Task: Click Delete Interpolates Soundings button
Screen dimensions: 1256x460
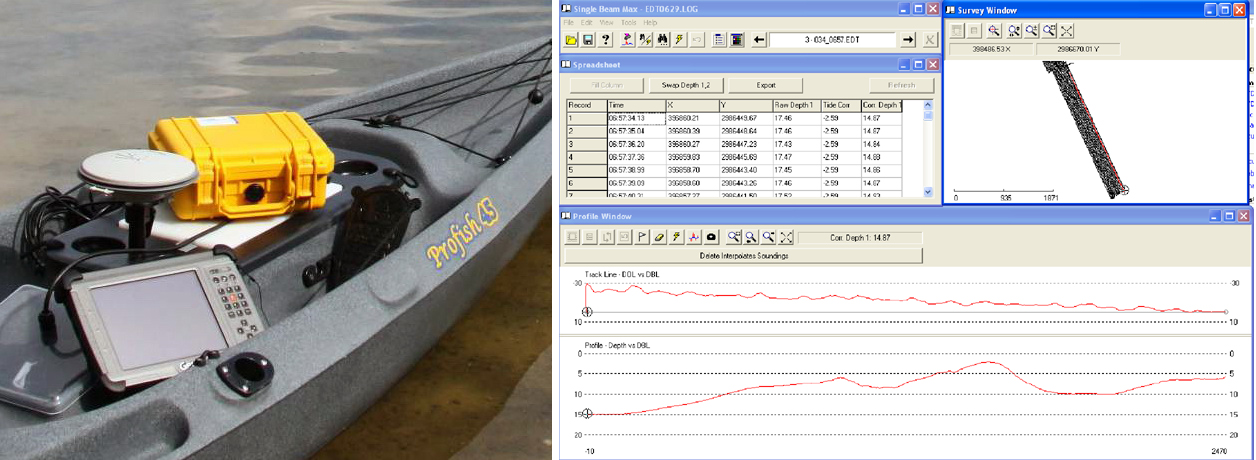Action: [x=743, y=256]
